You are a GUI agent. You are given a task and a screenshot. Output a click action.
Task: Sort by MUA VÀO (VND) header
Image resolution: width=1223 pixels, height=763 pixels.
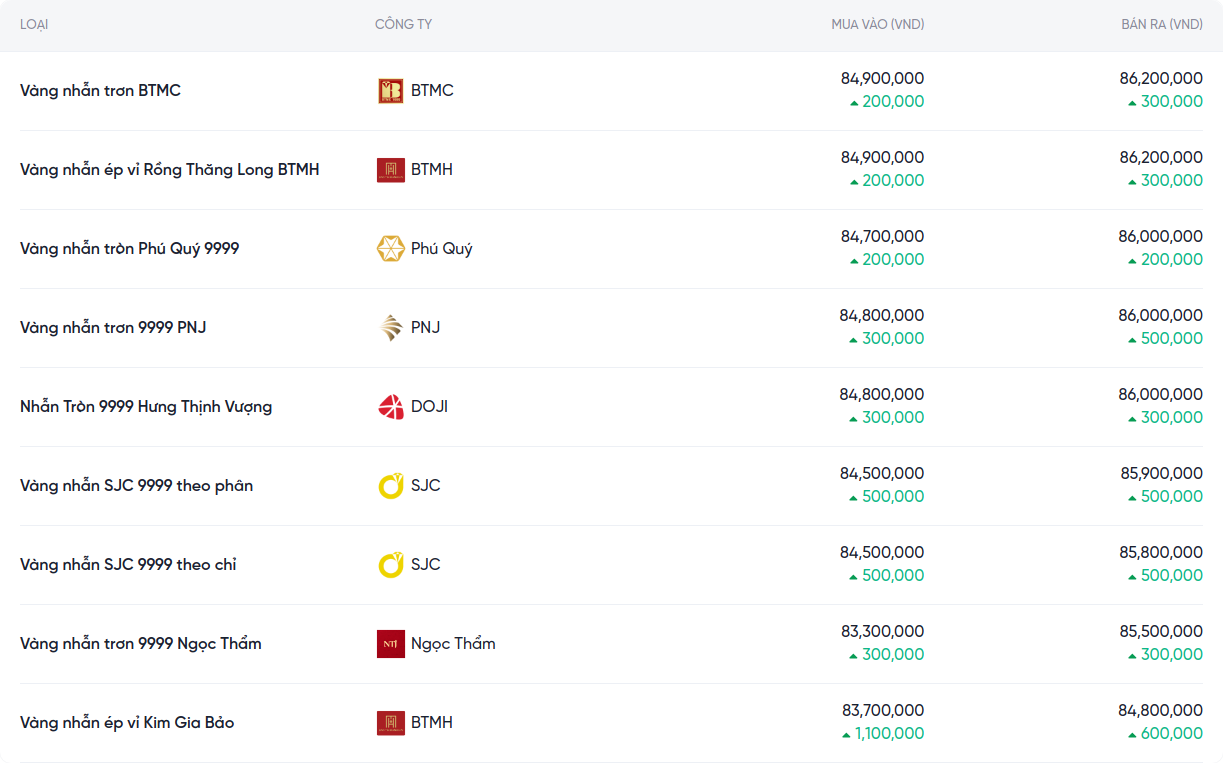tap(877, 24)
